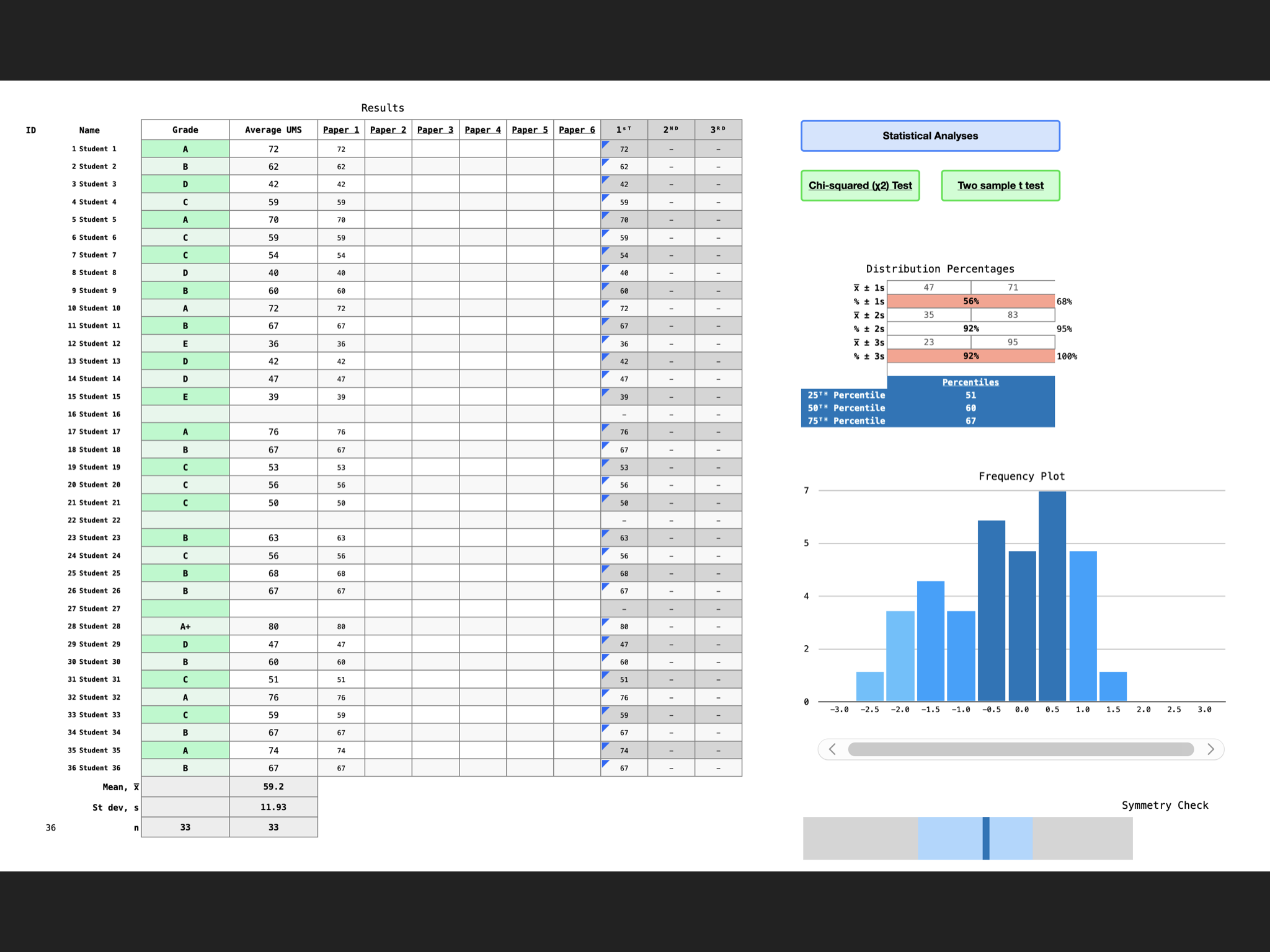Select the empty Grade cell for Student 16
1270x952 pixels.
coord(185,414)
